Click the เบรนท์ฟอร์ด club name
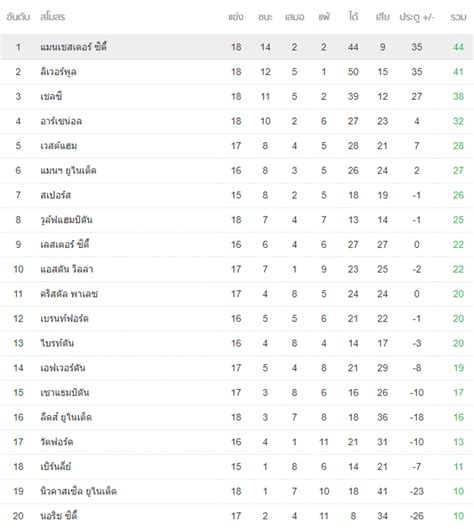This screenshot has width=474, height=529. point(64,318)
